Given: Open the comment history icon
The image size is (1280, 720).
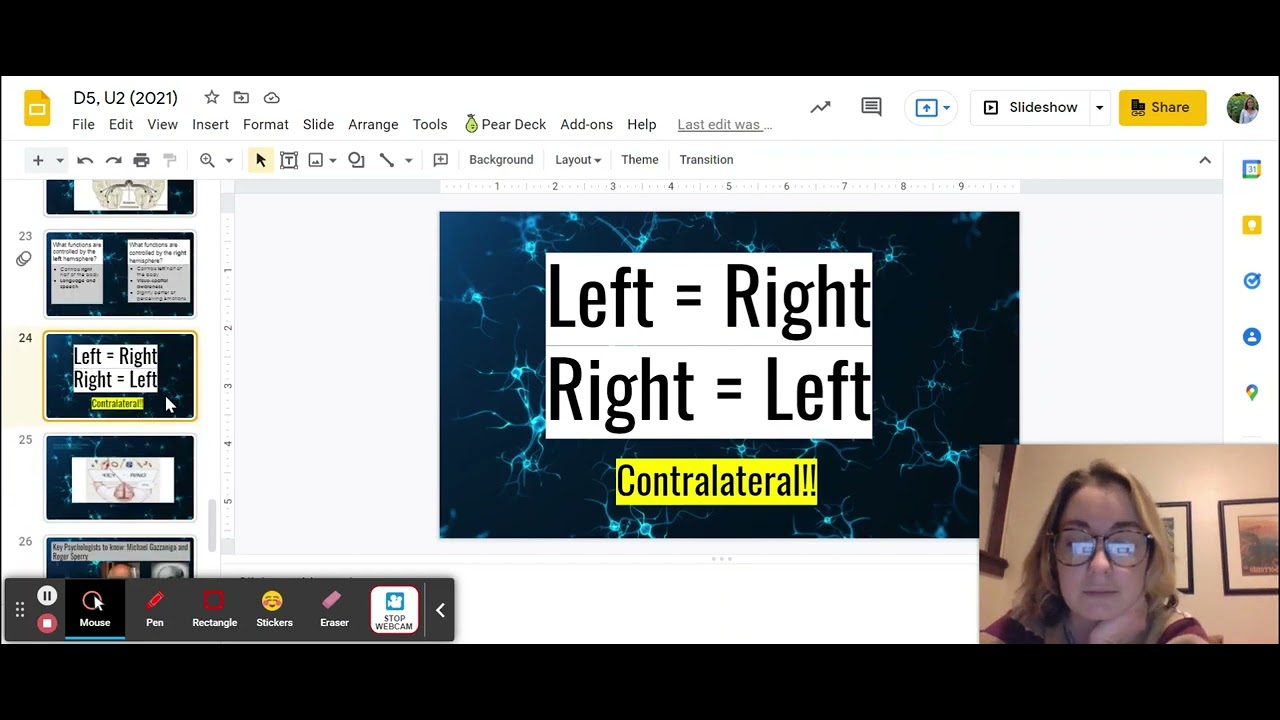Looking at the screenshot, I should coord(871,107).
